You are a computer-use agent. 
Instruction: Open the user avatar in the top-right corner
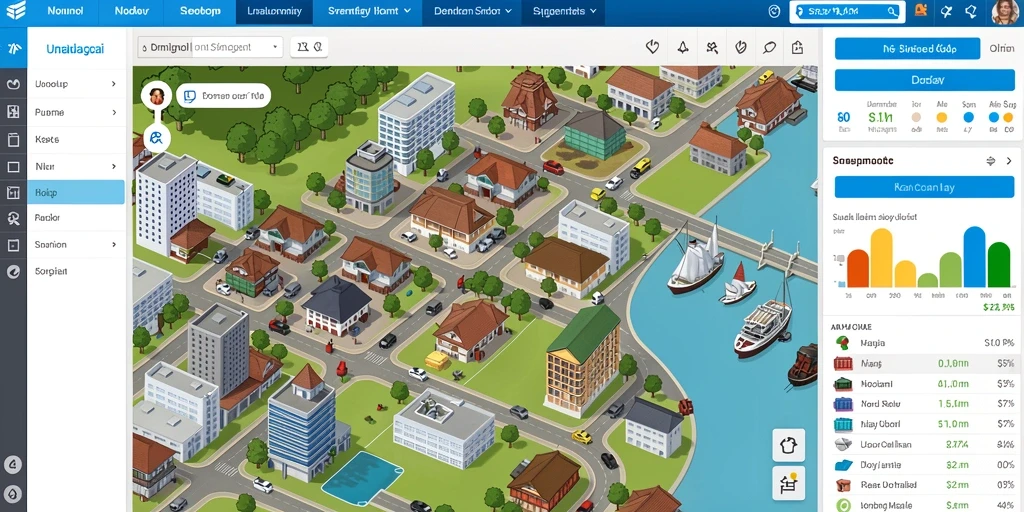(1004, 12)
